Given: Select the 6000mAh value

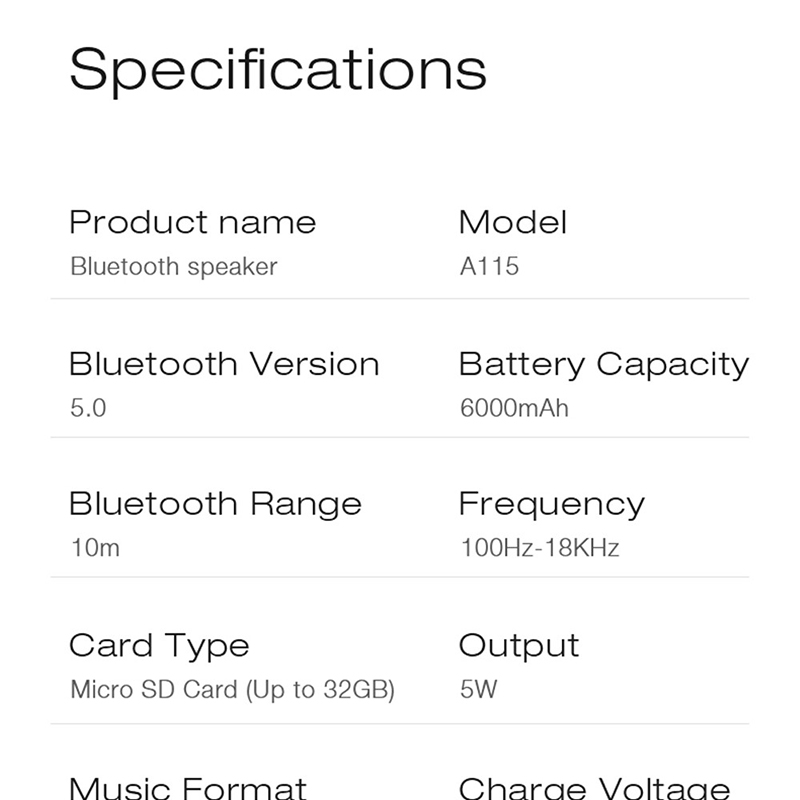Looking at the screenshot, I should coord(514,408).
